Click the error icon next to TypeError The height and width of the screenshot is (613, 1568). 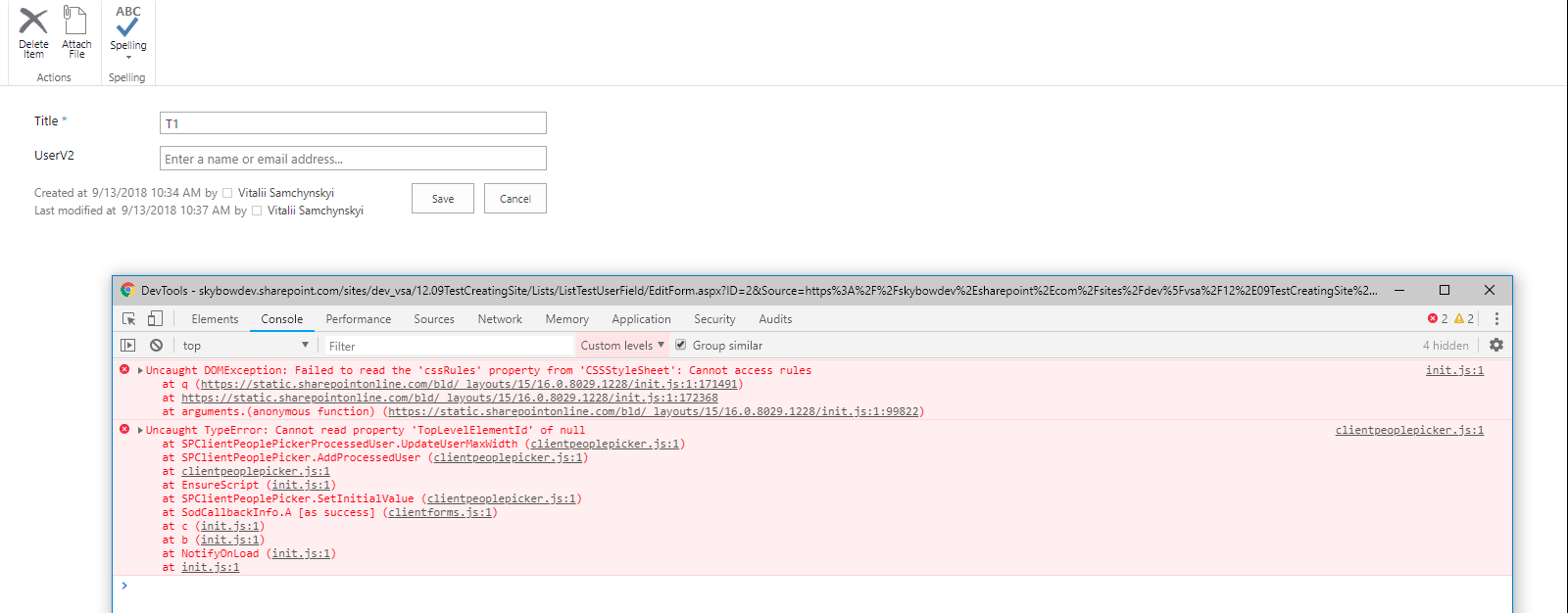124,429
